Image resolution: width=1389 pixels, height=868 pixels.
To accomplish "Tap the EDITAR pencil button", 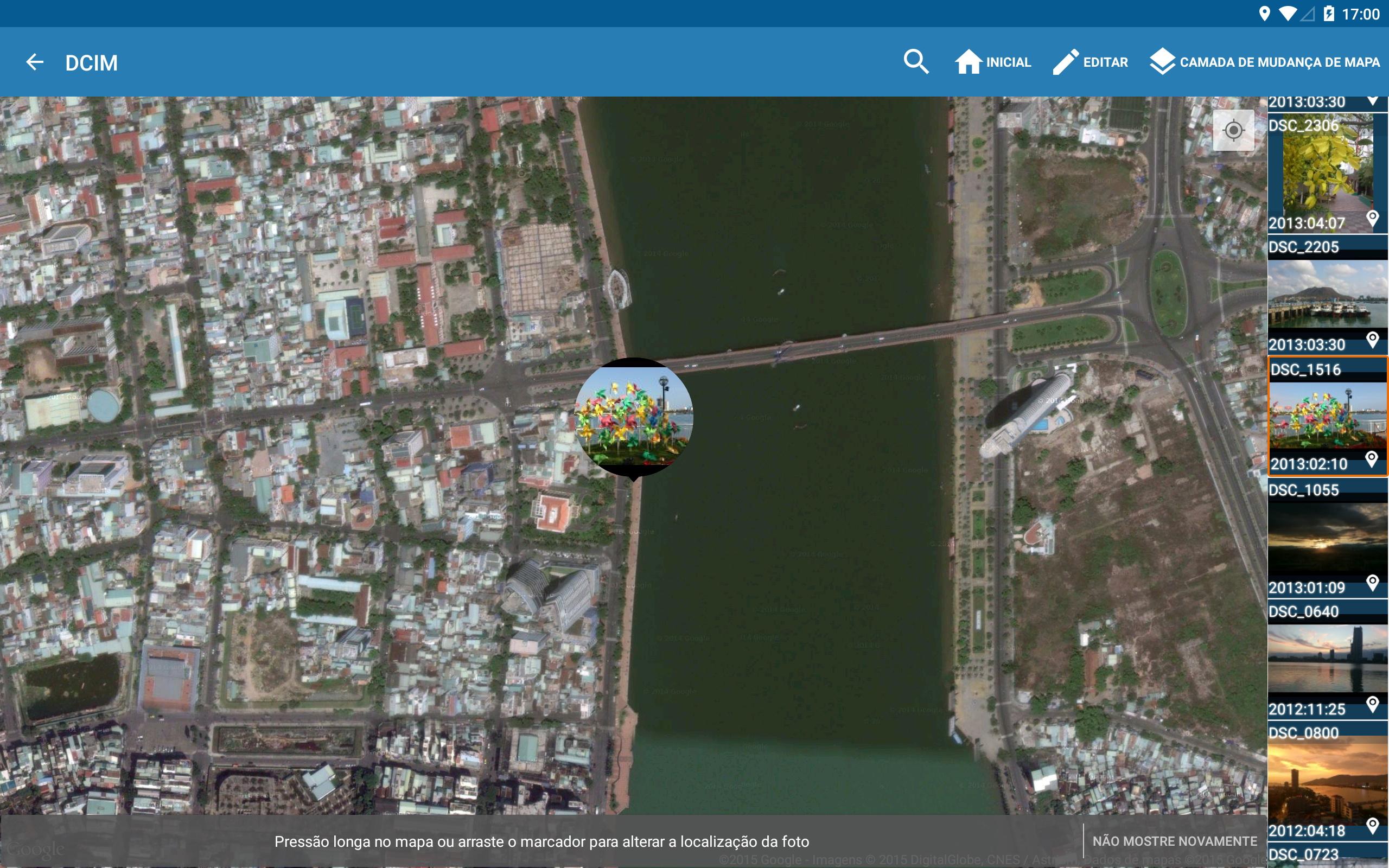I will tap(1090, 62).
